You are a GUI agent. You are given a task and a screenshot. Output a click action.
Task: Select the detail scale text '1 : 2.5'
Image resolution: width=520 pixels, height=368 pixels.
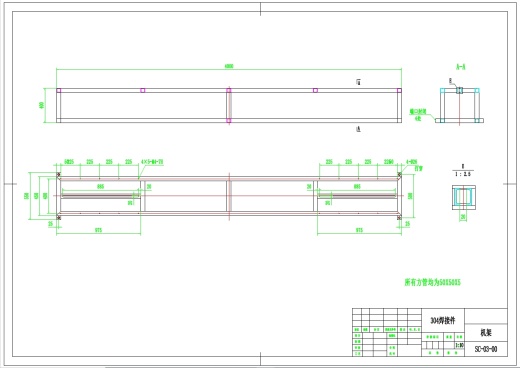[x=463, y=174]
